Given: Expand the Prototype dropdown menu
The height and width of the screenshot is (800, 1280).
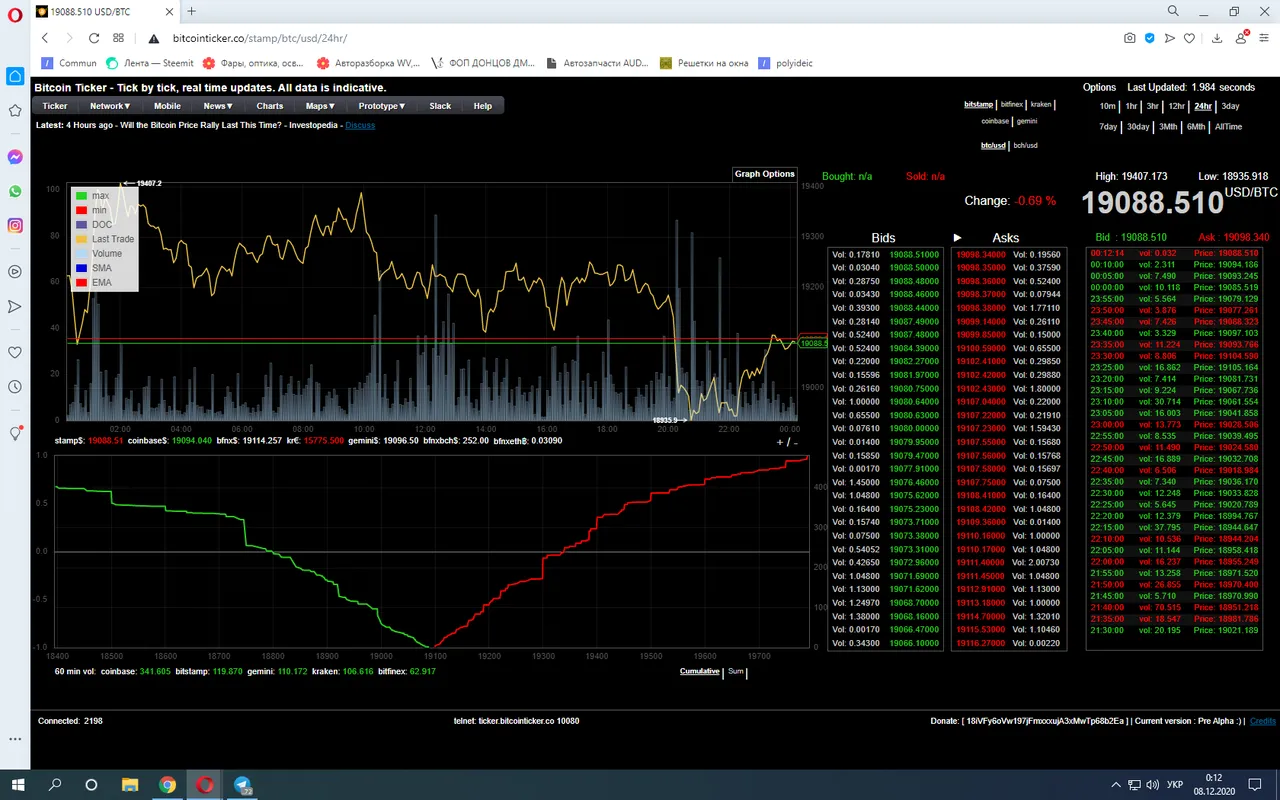Looking at the screenshot, I should click(382, 106).
